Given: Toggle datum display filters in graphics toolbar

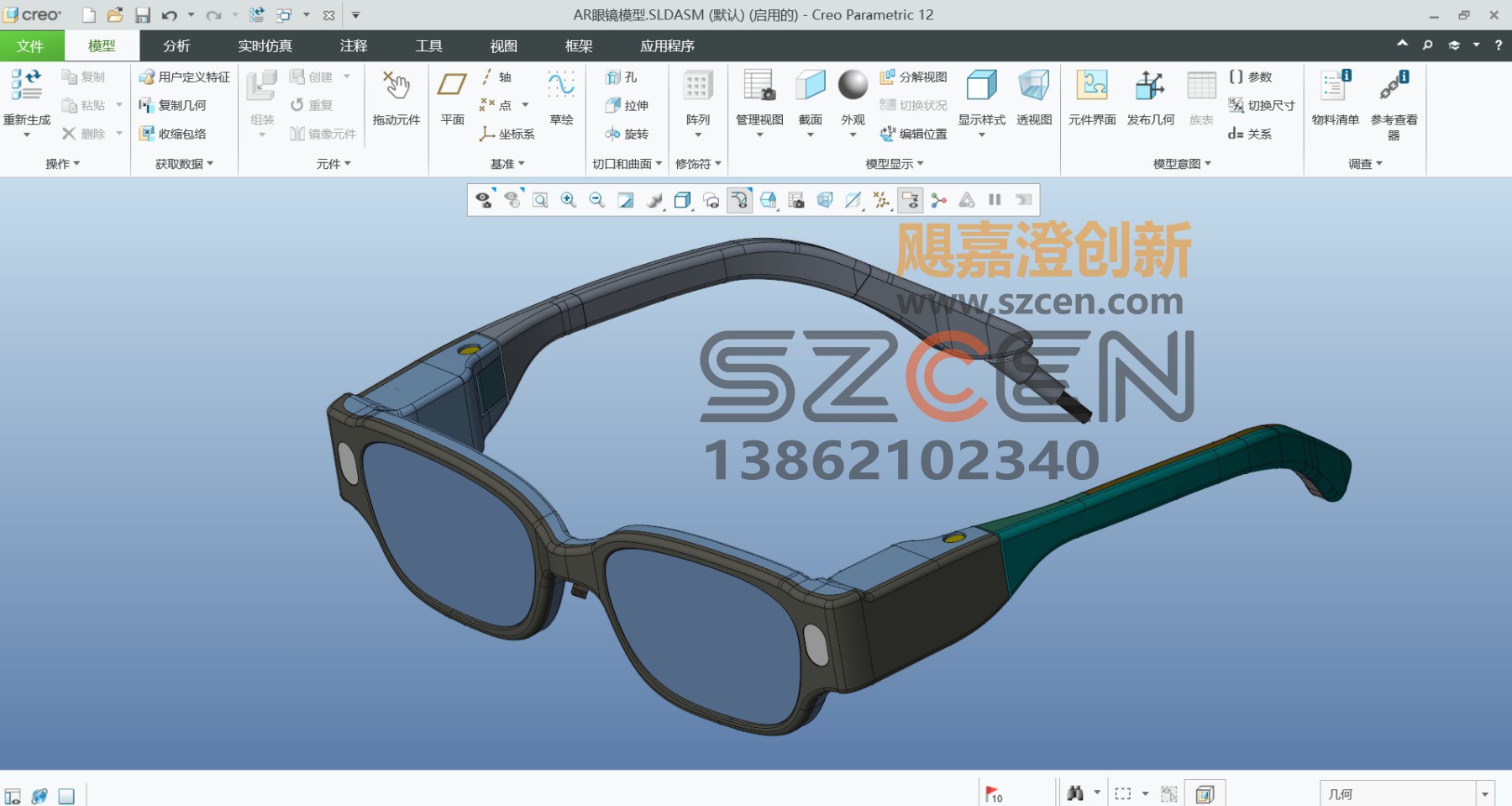Looking at the screenshot, I should click(882, 200).
